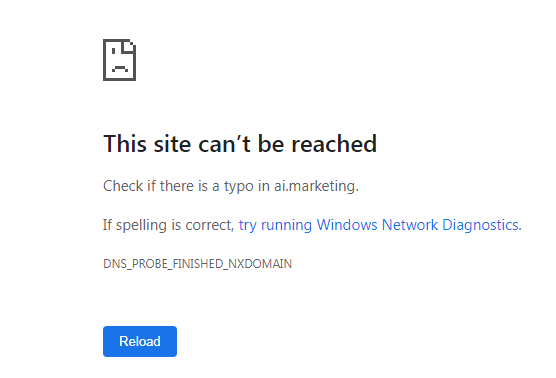Click the word "typo" in the message
Image resolution: width=556 pixels, height=378 pixels.
tap(239, 187)
